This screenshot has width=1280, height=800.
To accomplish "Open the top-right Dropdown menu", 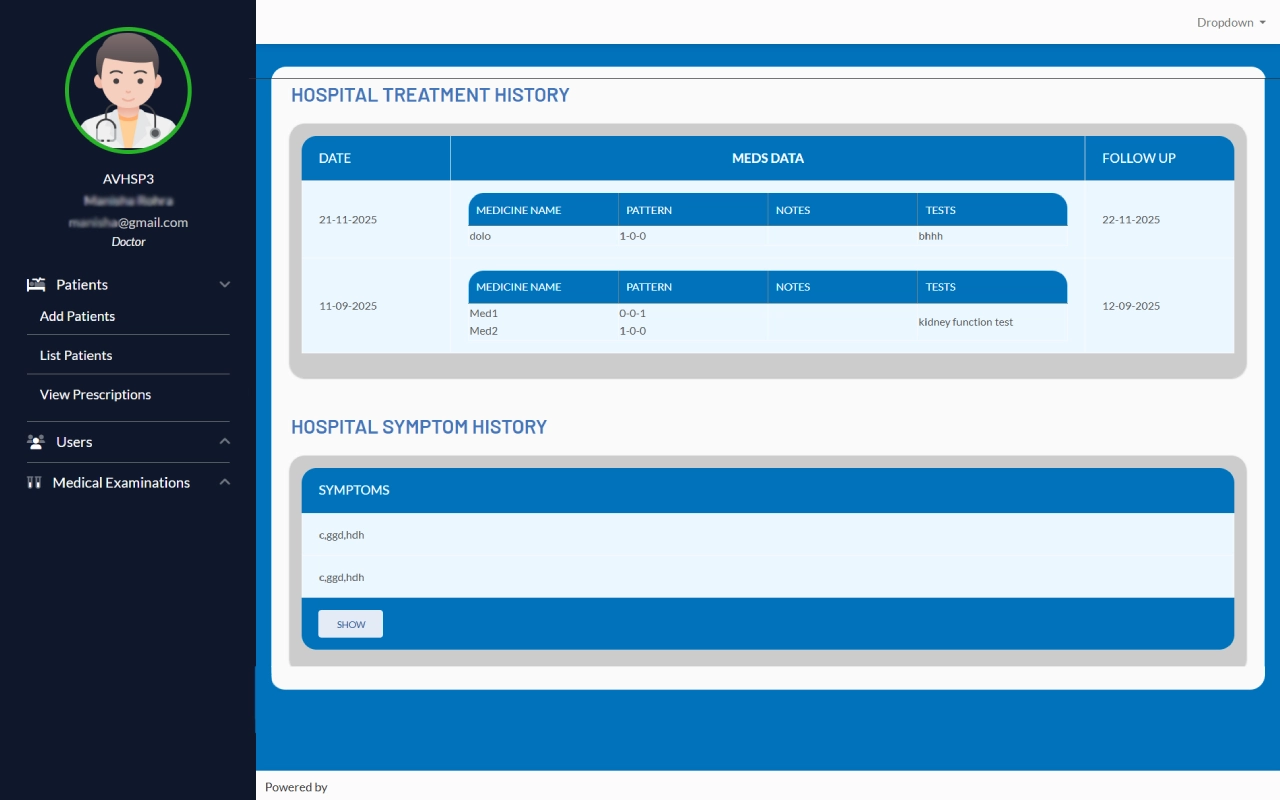I will pyautogui.click(x=1231, y=22).
